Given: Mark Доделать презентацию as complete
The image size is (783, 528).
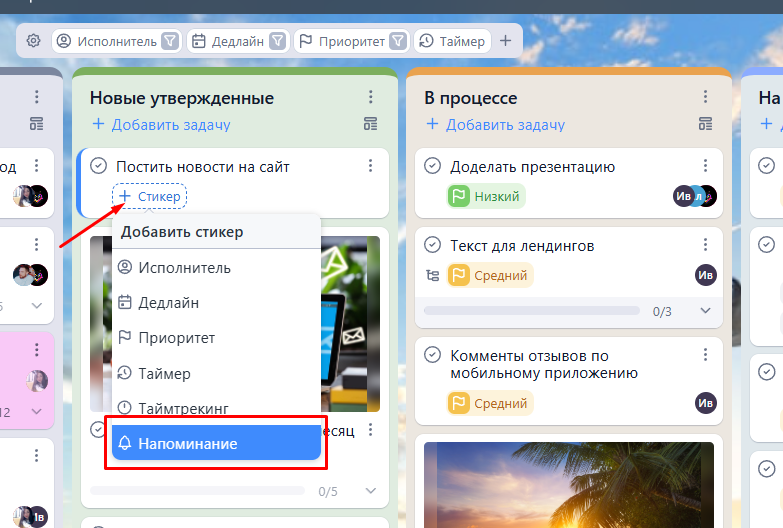Looking at the screenshot, I should (432, 166).
